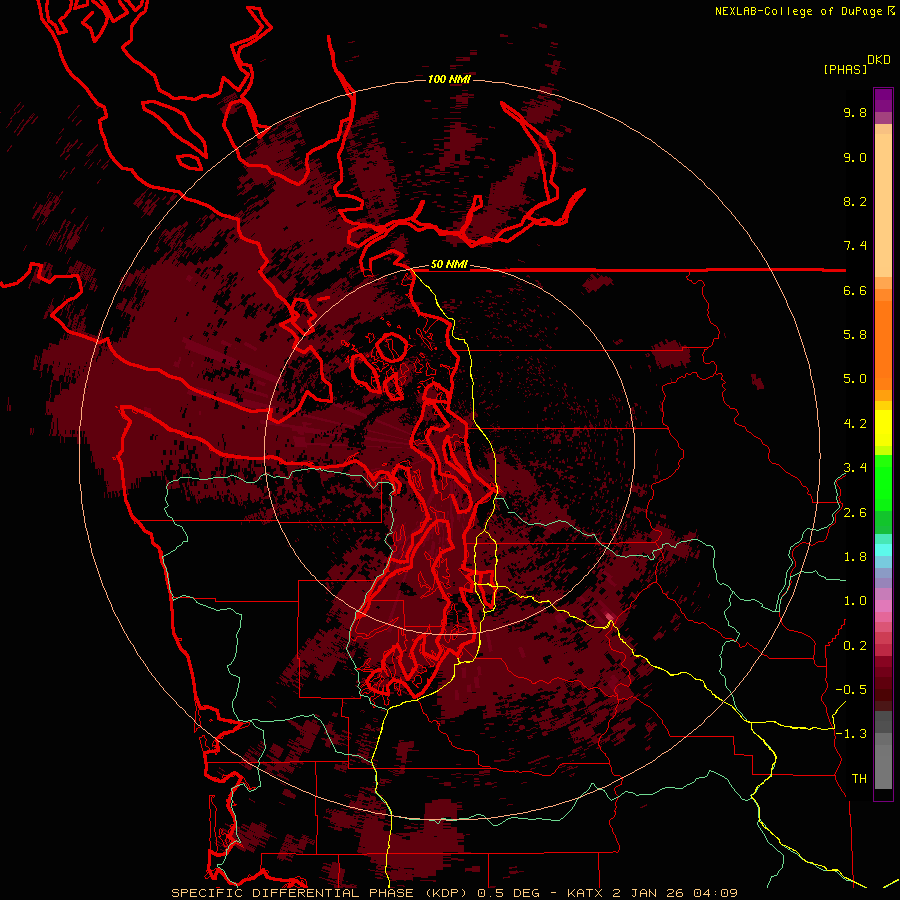
Task: Pick the 4.2 scale label
Action: point(855,424)
